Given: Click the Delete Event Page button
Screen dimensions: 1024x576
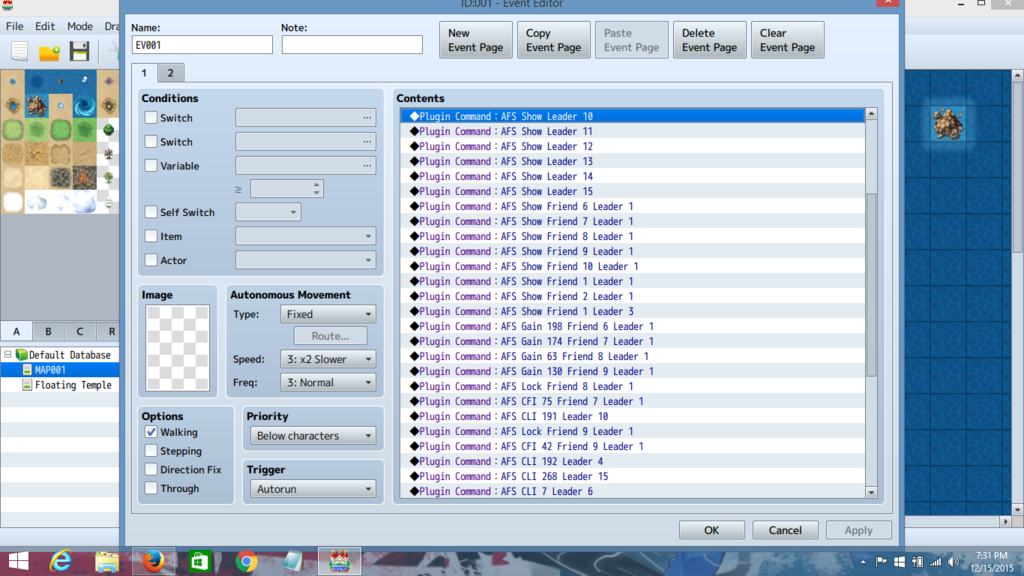Looking at the screenshot, I should coord(709,40).
